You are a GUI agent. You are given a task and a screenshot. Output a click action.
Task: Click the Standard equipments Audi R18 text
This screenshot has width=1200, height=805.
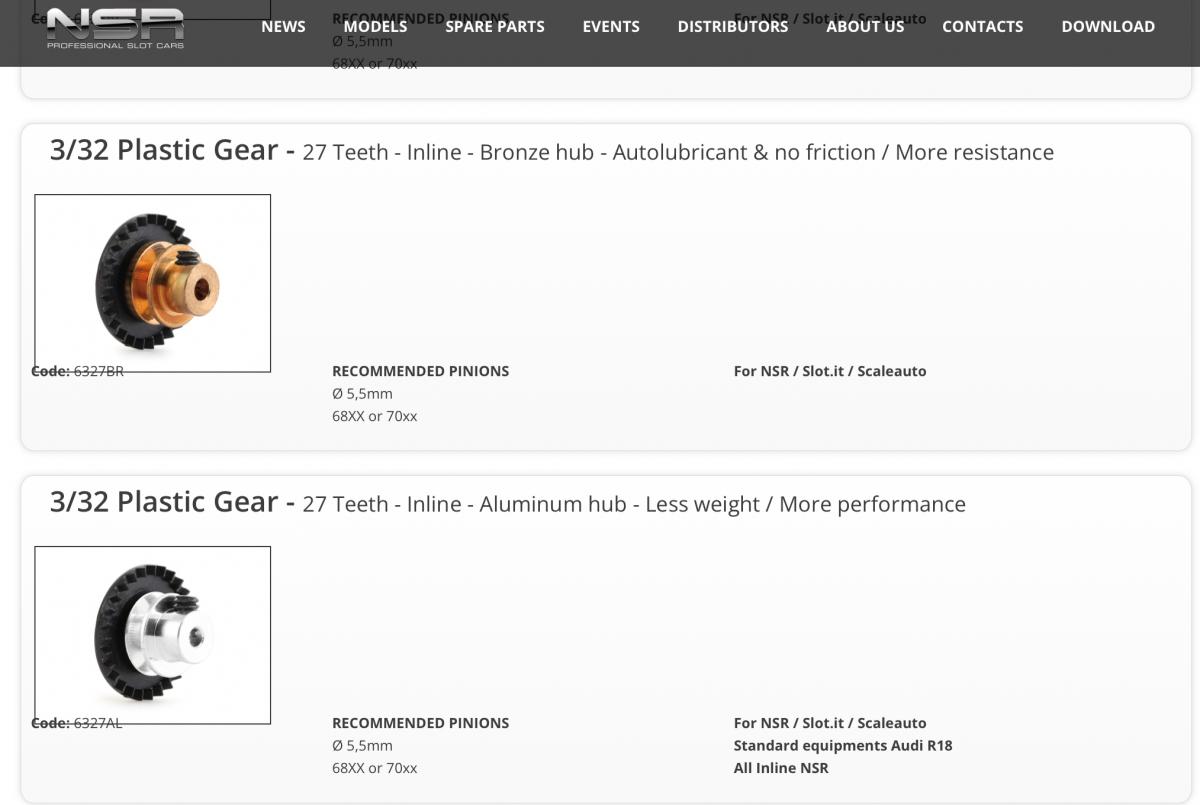[x=842, y=745]
